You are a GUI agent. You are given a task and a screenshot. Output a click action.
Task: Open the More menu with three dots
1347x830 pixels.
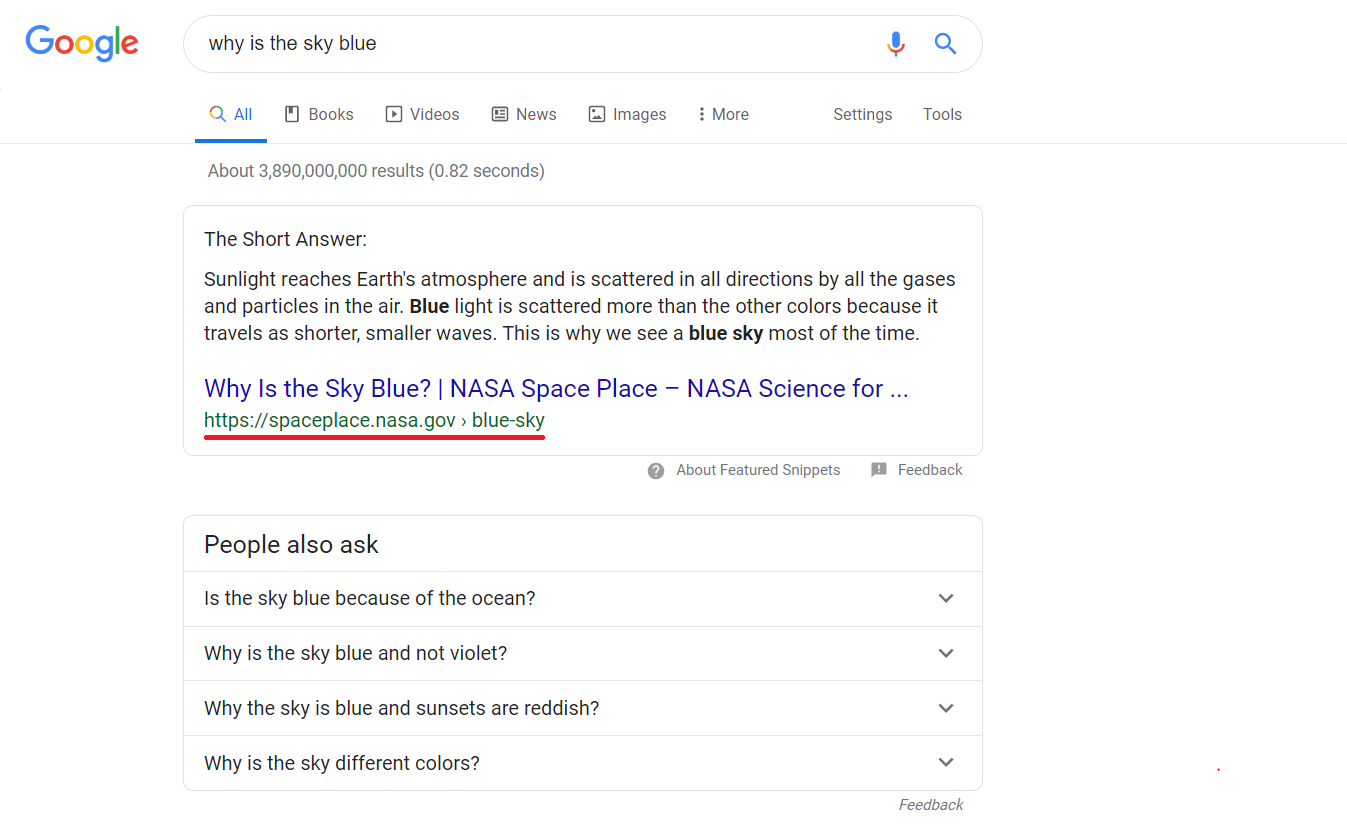coord(723,114)
